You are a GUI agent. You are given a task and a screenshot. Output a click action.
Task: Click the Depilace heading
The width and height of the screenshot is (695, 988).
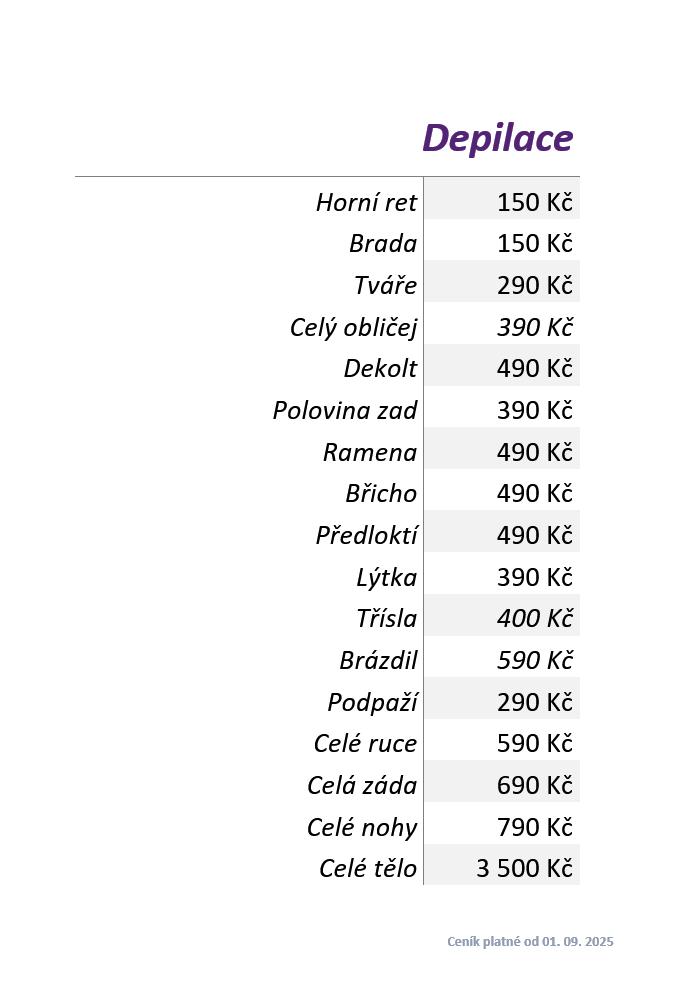tap(497, 139)
